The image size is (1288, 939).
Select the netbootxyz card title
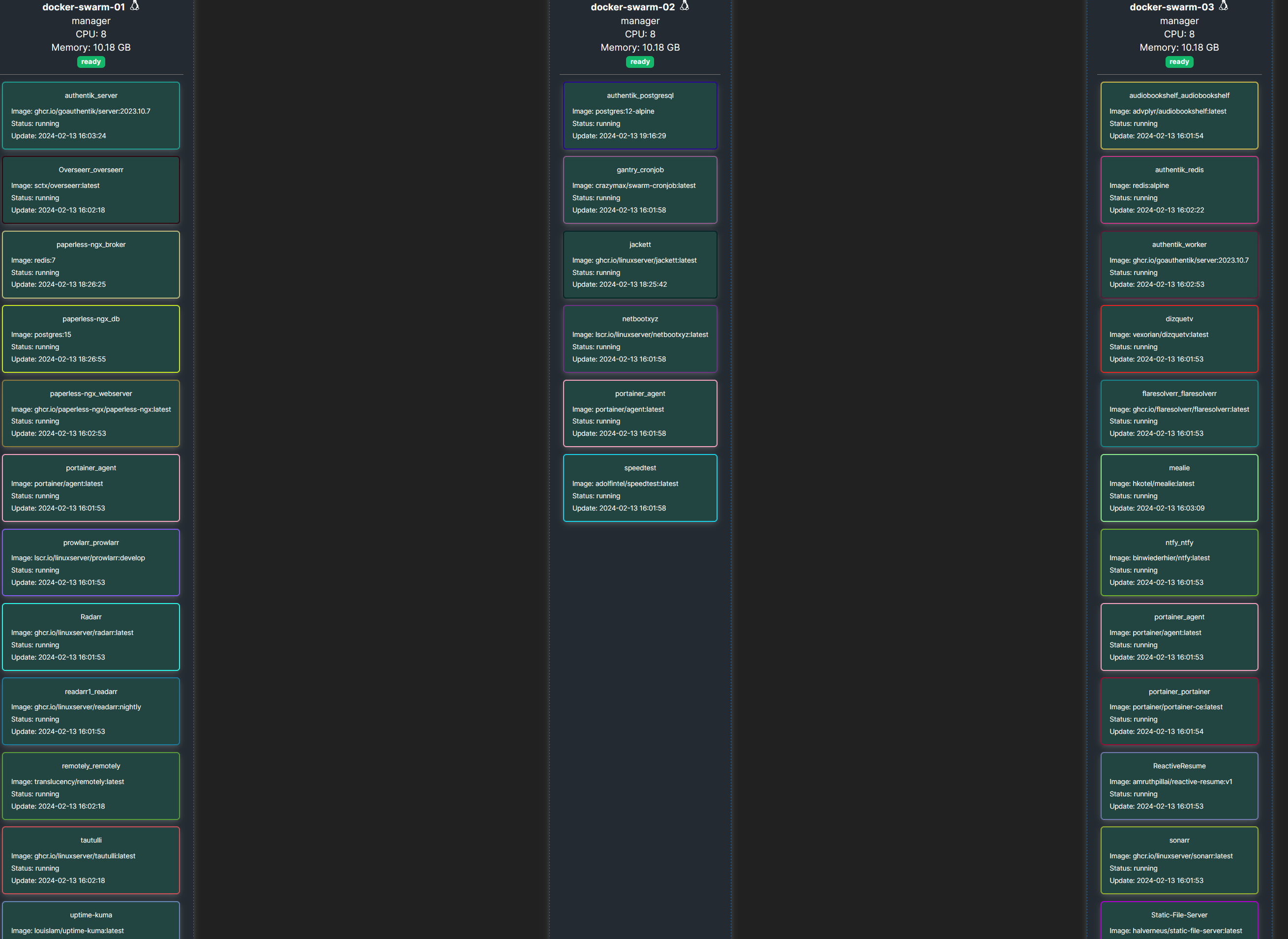pyautogui.click(x=640, y=319)
